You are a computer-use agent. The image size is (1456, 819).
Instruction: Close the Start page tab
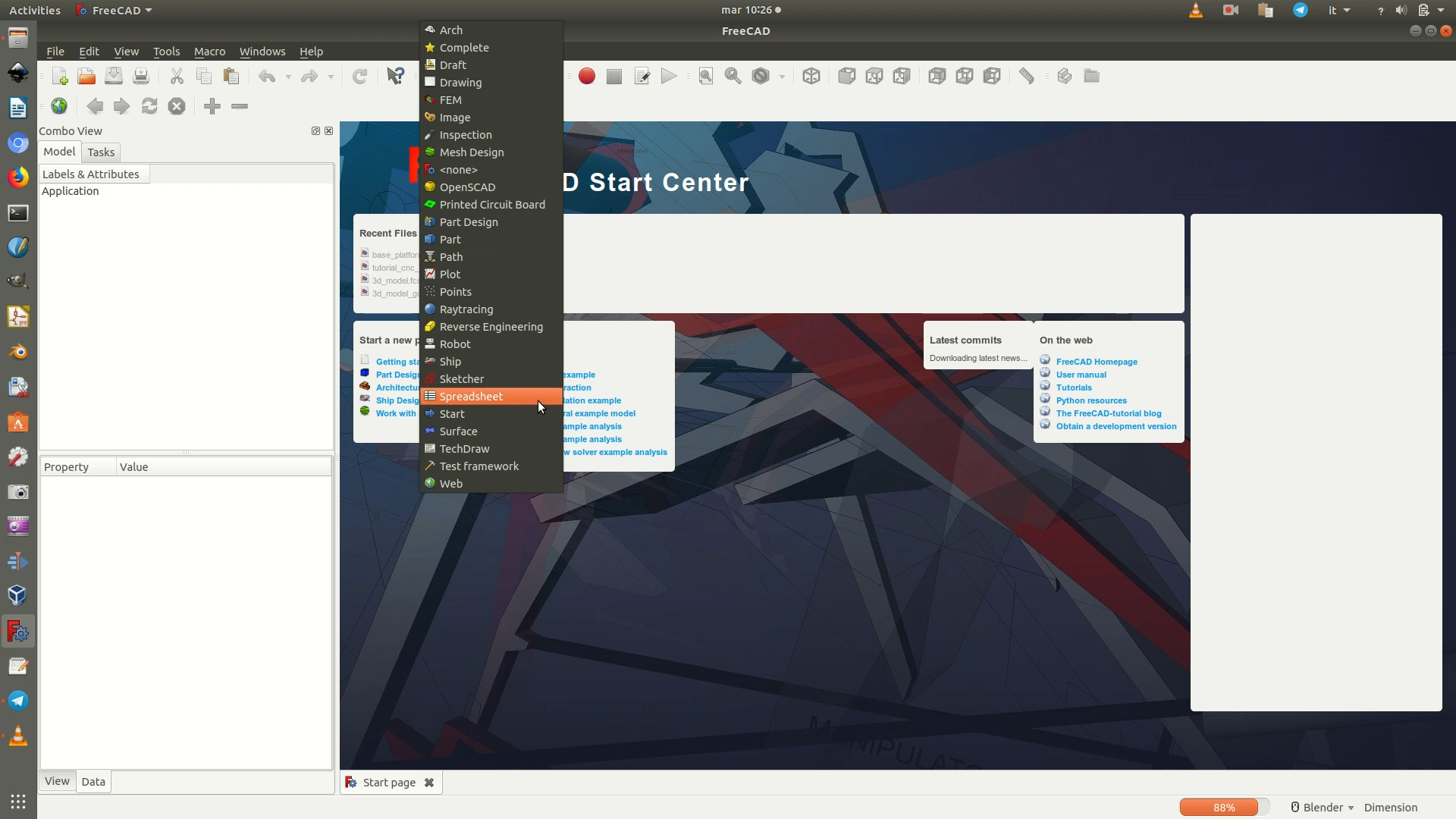point(429,783)
